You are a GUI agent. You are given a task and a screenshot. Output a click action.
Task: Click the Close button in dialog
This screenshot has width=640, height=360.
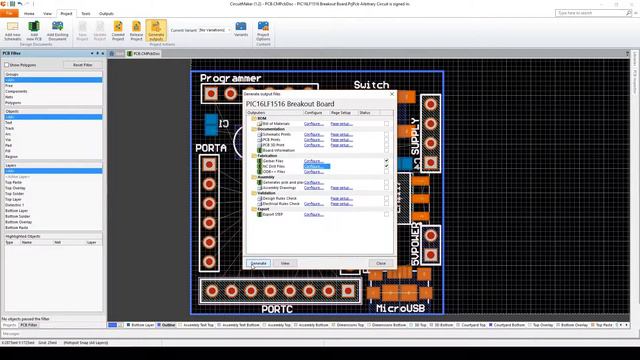click(x=381, y=263)
